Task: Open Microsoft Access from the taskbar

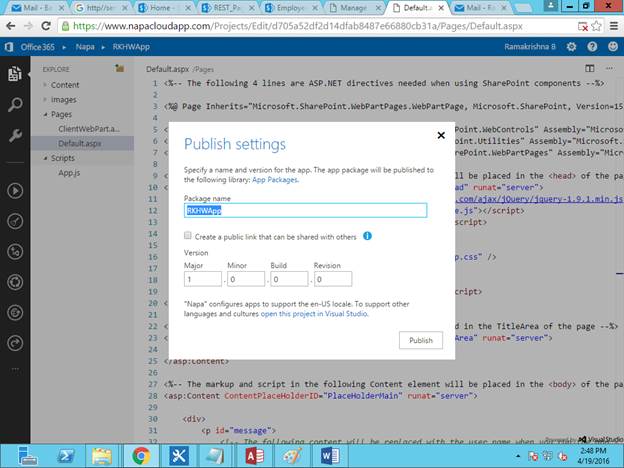Action: pos(255,456)
